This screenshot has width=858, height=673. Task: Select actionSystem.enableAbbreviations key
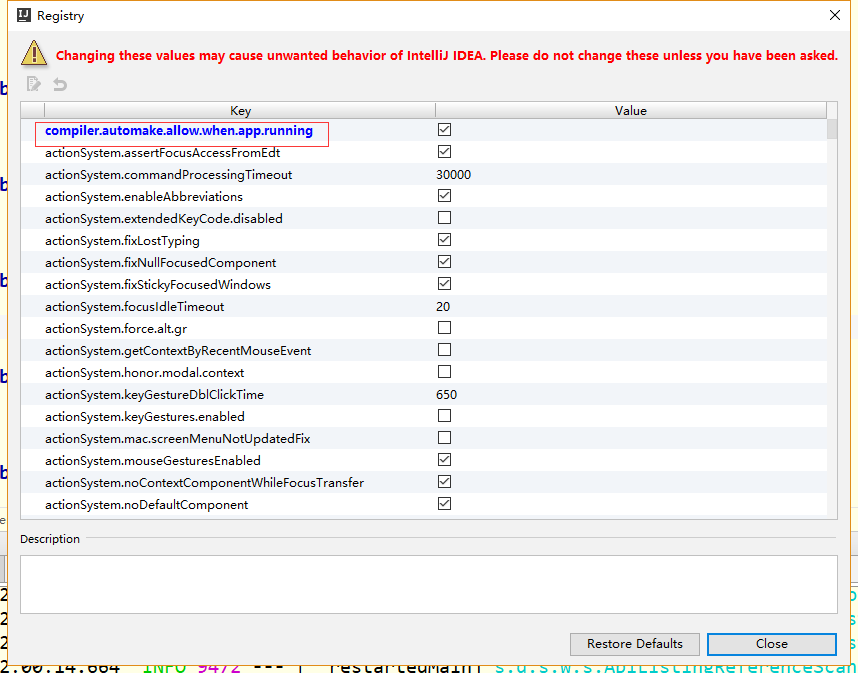click(x=144, y=196)
